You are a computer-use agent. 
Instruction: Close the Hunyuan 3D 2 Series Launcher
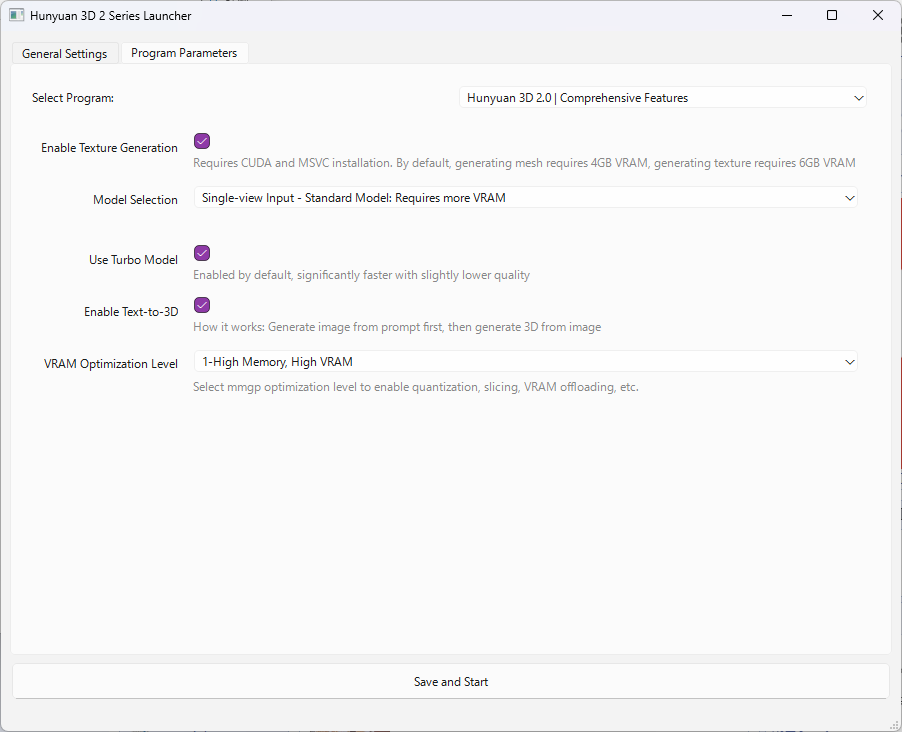(877, 16)
